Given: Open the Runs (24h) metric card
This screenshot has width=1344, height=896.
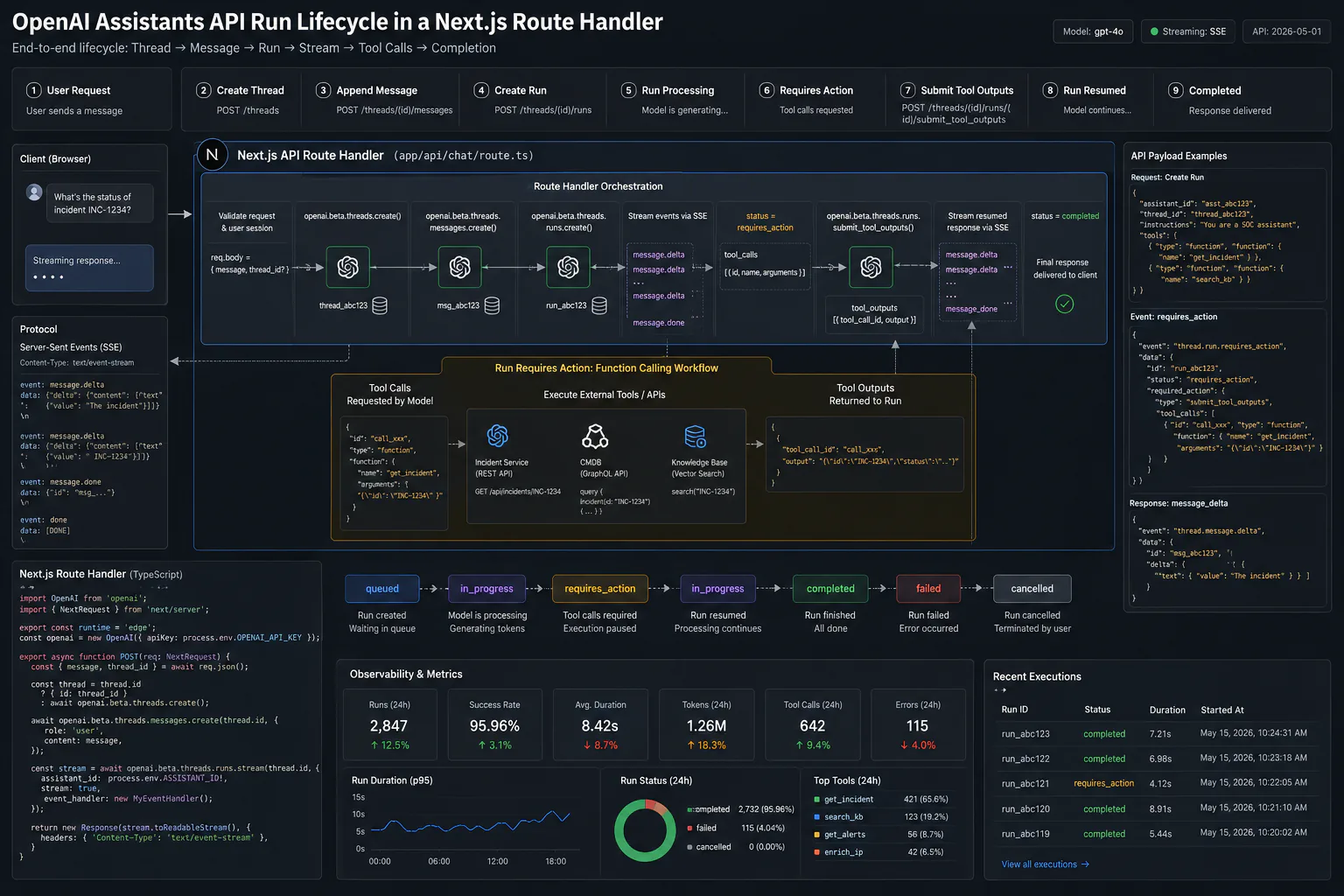Looking at the screenshot, I should pos(389,724).
